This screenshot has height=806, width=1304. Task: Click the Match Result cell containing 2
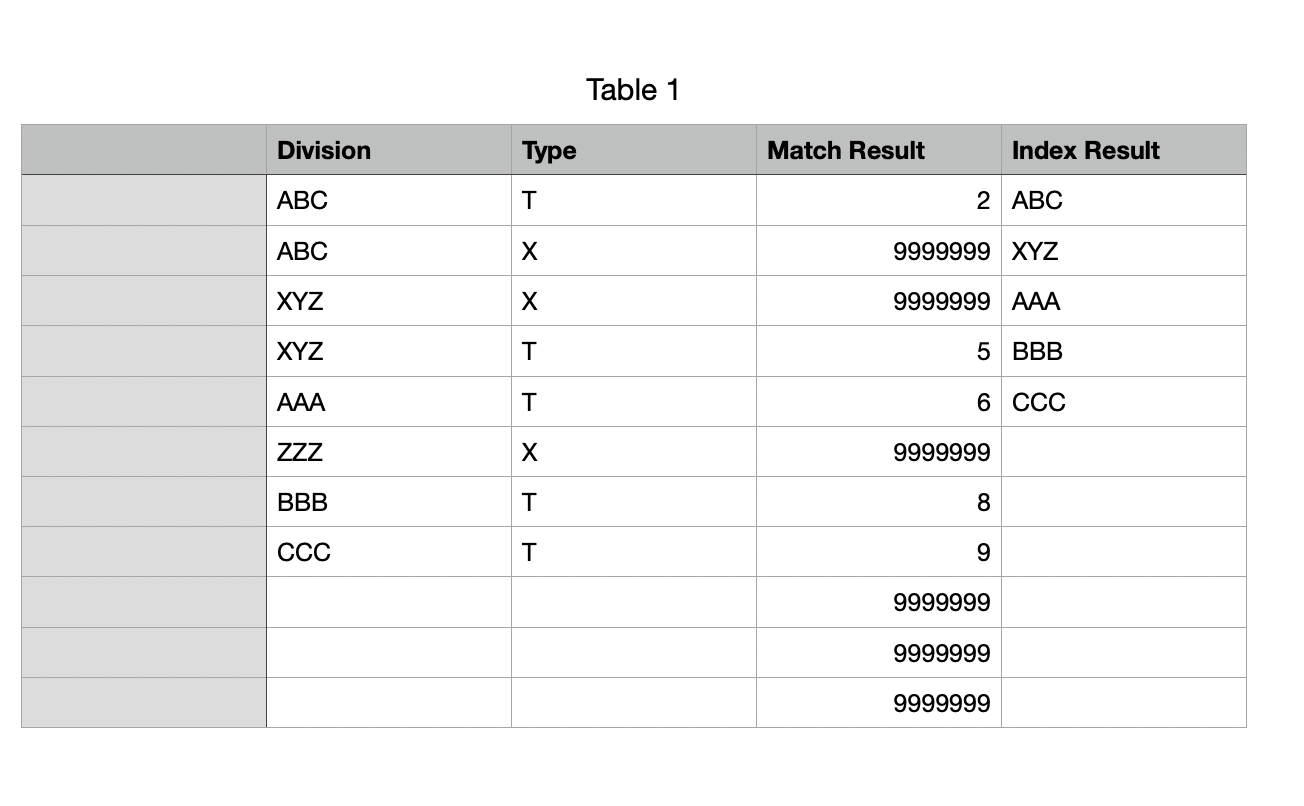(x=878, y=201)
